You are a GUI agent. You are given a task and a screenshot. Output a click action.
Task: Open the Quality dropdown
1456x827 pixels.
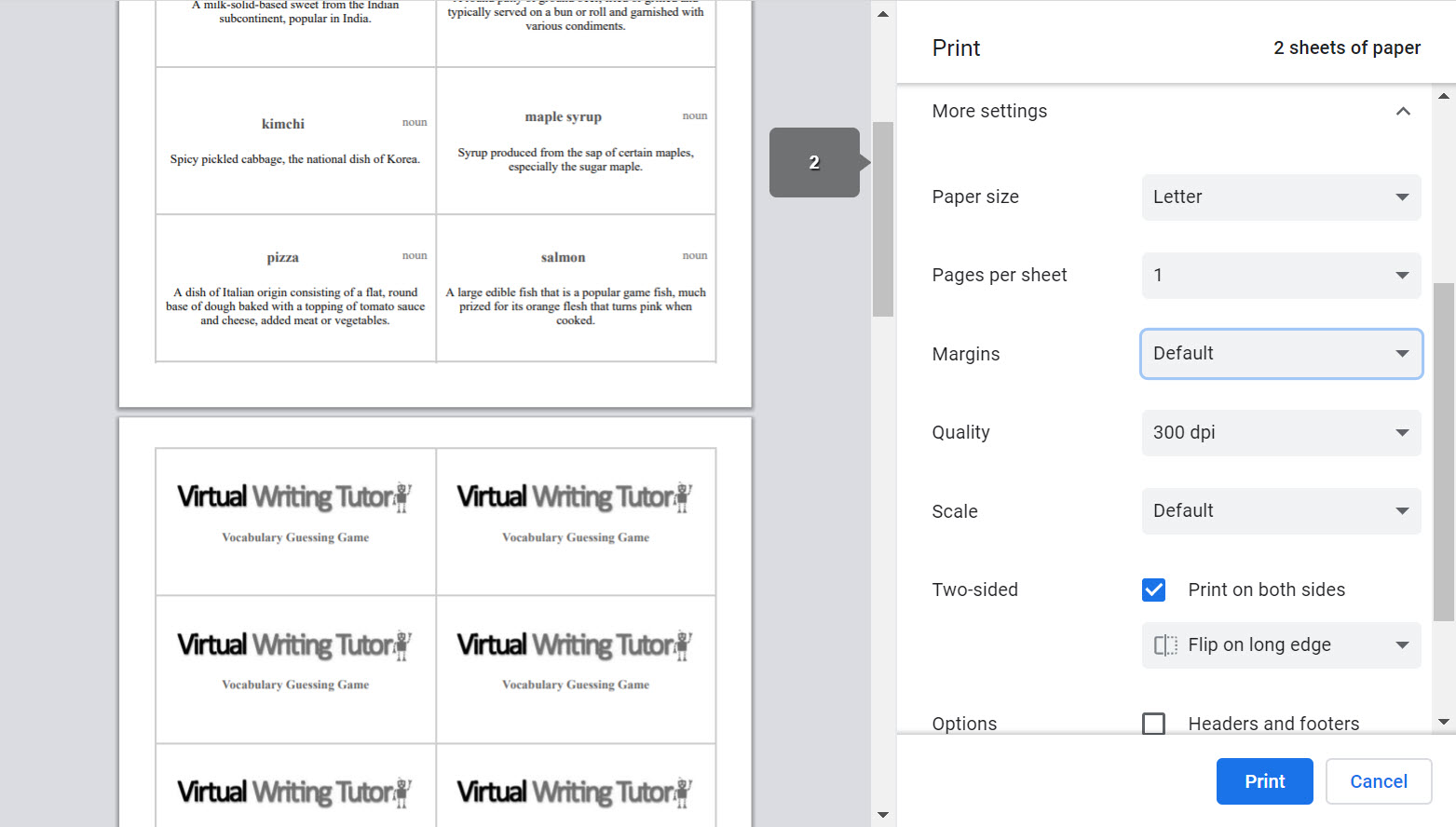1281,432
